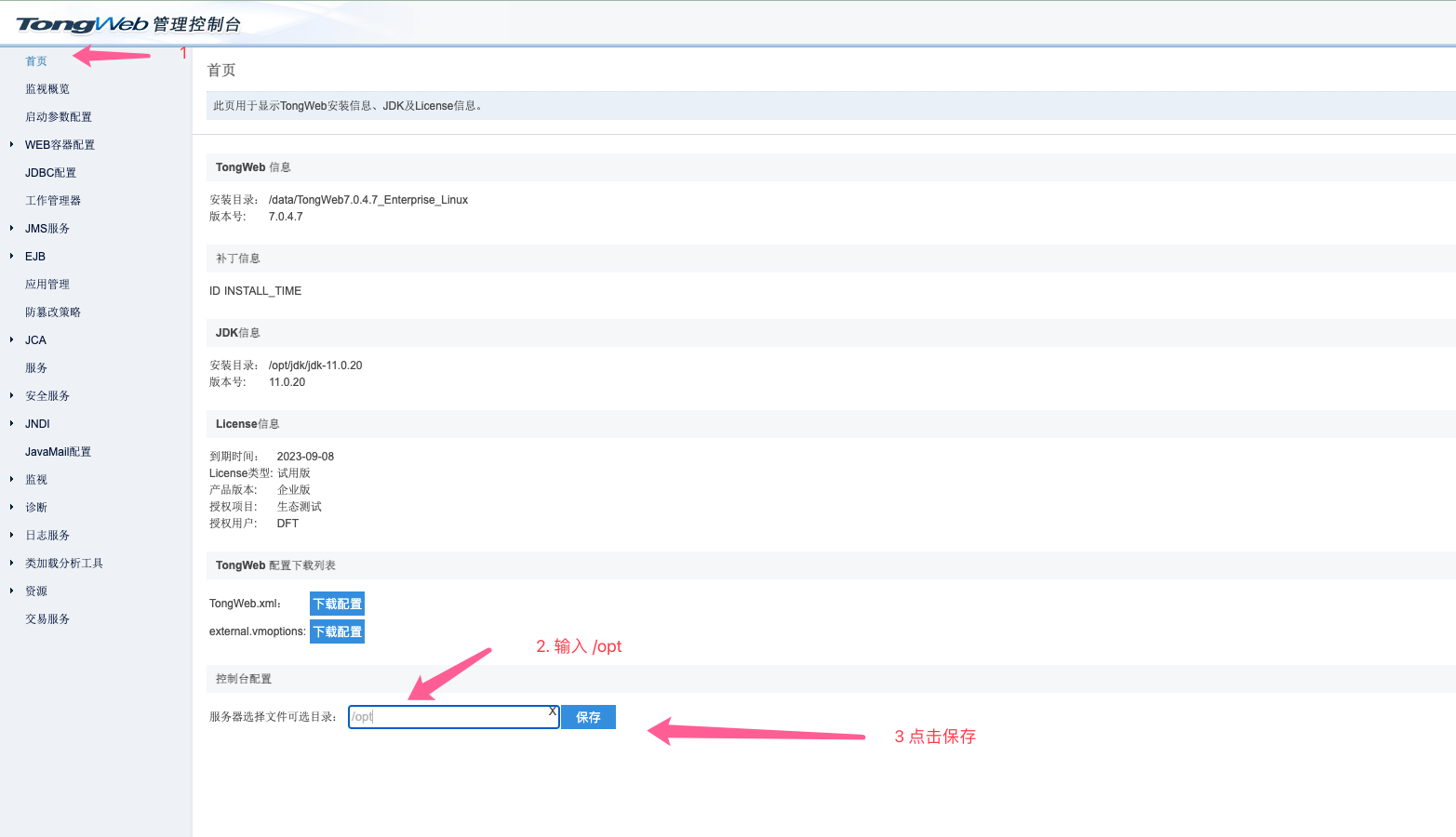The height and width of the screenshot is (837, 1456).
Task: Go to 应用管理 page
Action: 47,285
